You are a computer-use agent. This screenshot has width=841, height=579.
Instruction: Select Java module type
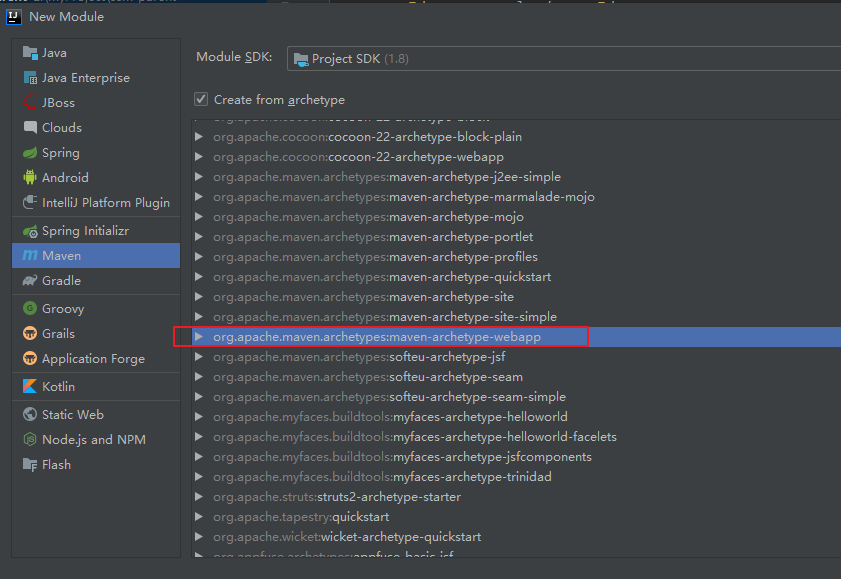click(96, 53)
